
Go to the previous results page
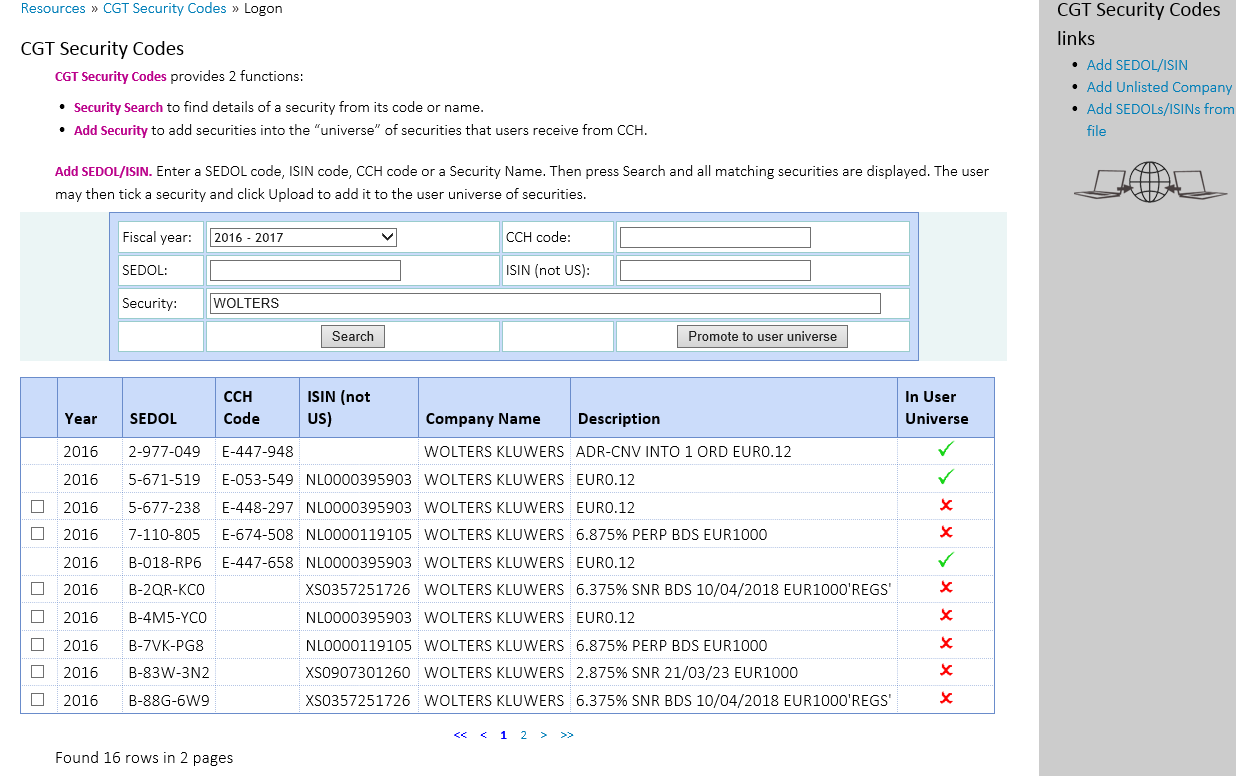click(484, 735)
